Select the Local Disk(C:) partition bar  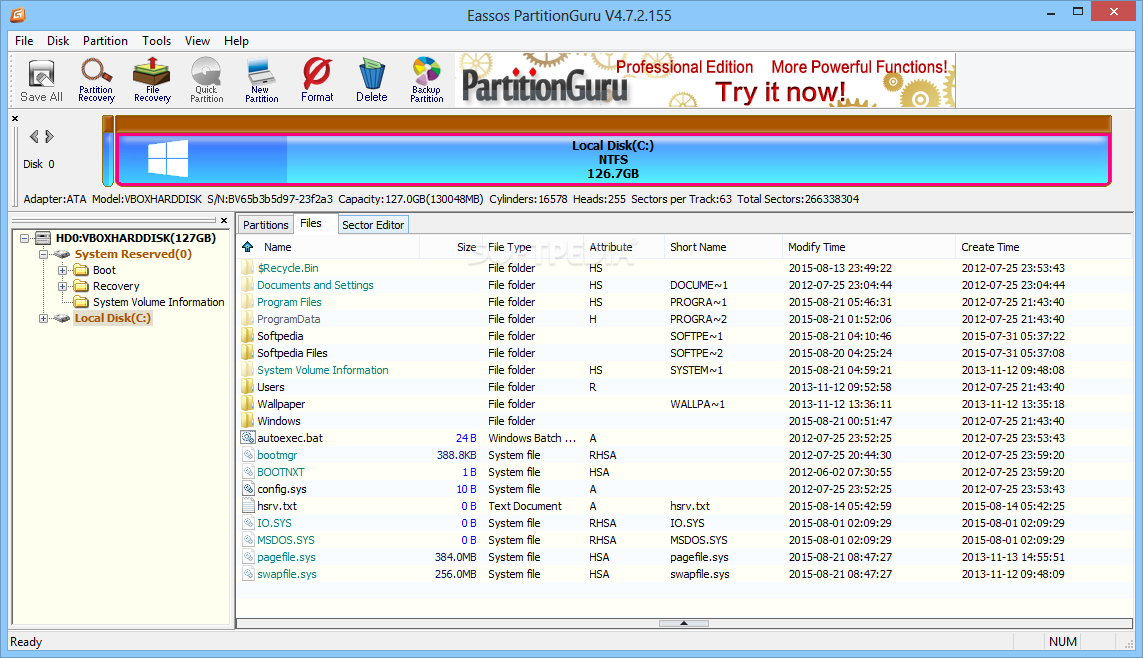pos(613,160)
